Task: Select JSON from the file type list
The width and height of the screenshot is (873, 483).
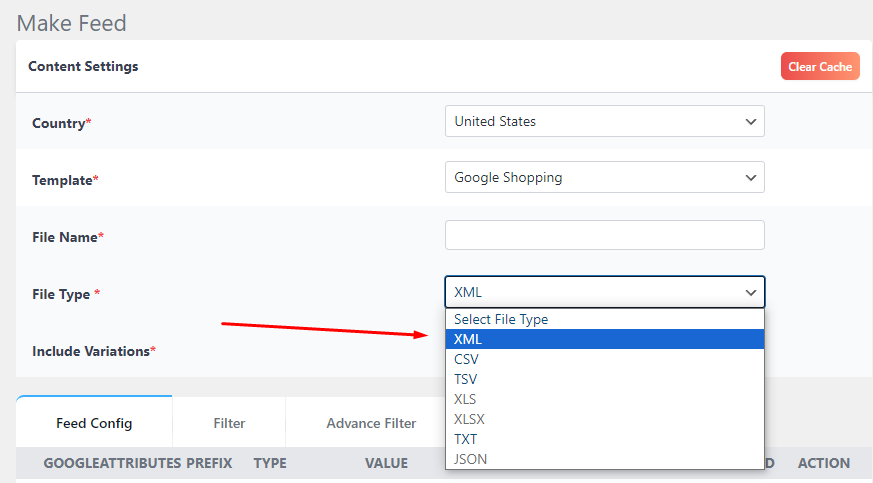Action: [604, 459]
